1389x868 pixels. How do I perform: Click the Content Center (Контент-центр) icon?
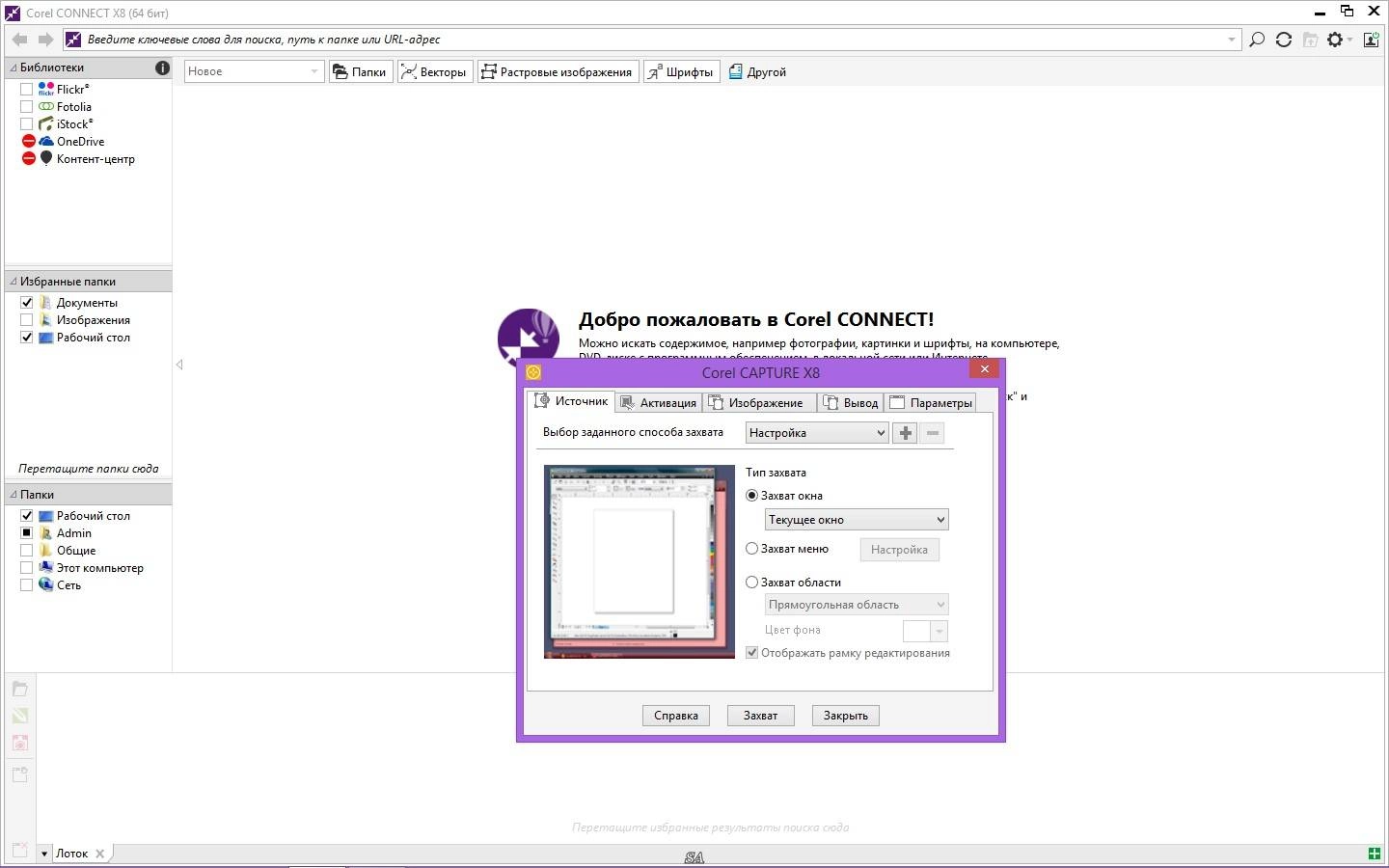(x=45, y=158)
